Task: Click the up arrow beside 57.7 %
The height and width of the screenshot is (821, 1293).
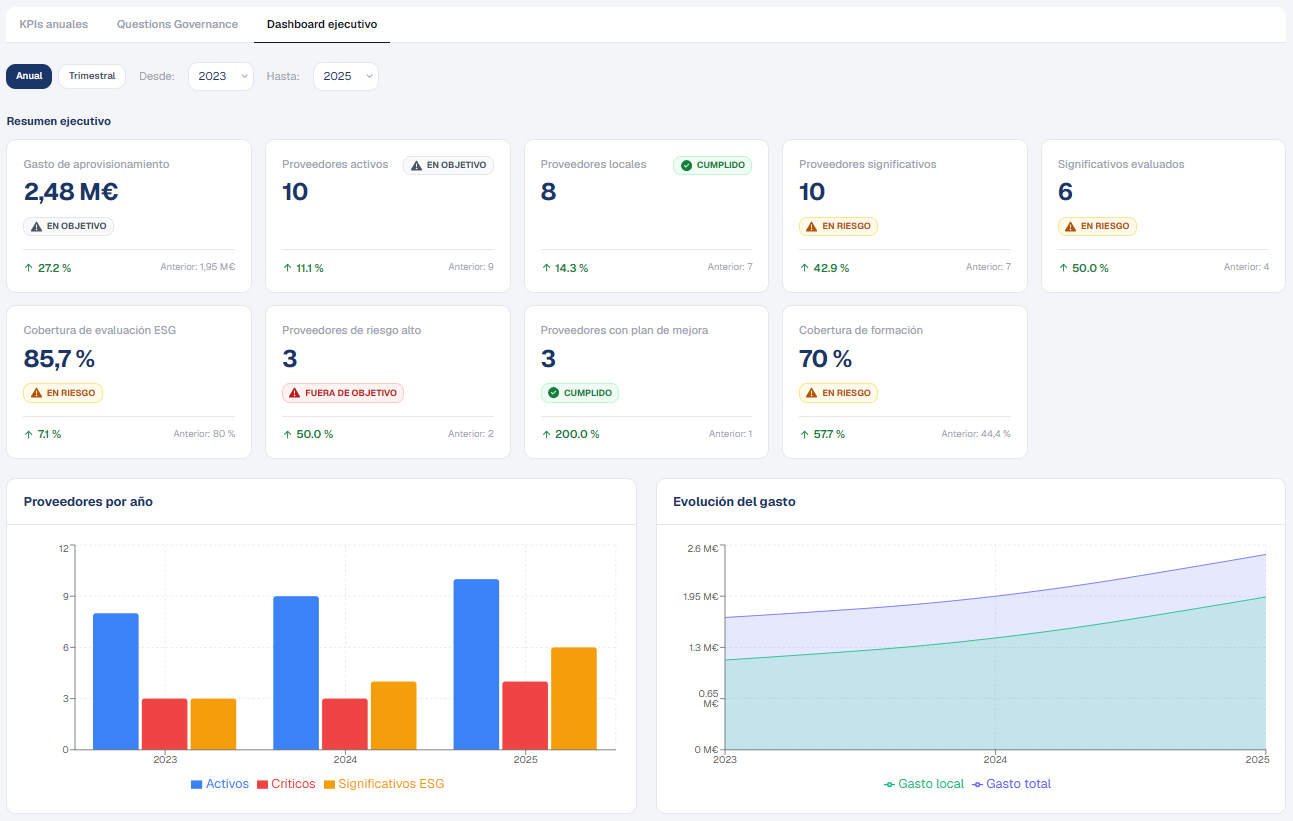Action: tap(805, 434)
